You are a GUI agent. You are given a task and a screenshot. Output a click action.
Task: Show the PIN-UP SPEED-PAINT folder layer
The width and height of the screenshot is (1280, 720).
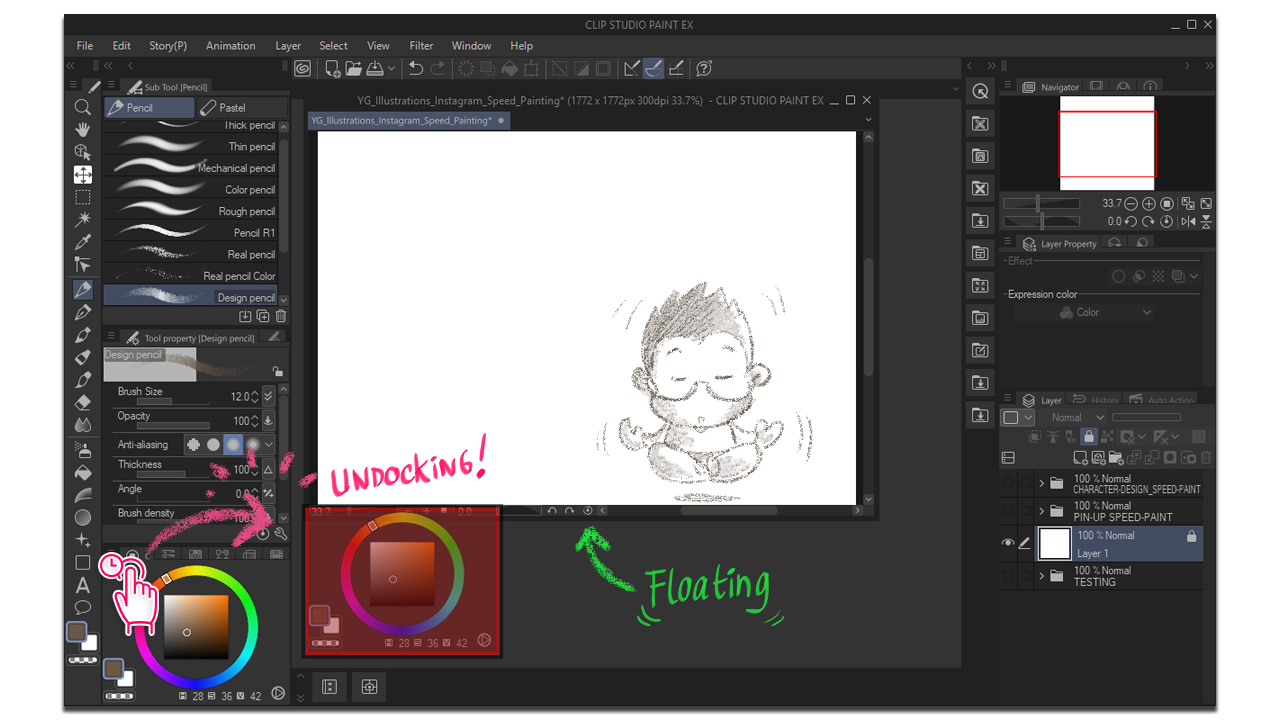click(1008, 510)
